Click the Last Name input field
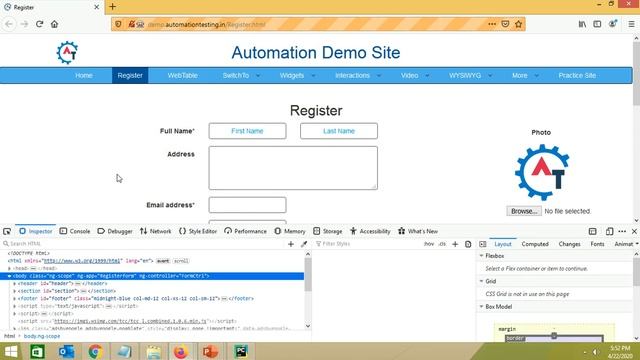Screen dimensions: 640x360 tap(339, 131)
